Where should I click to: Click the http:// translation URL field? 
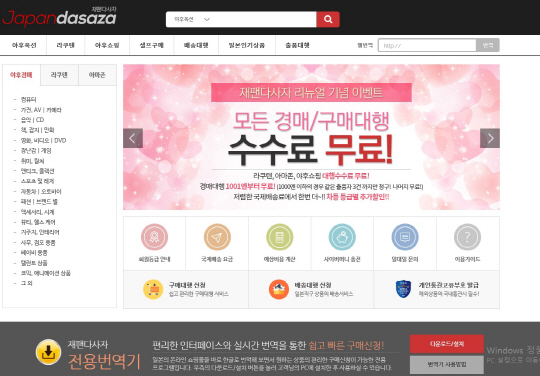[427, 45]
